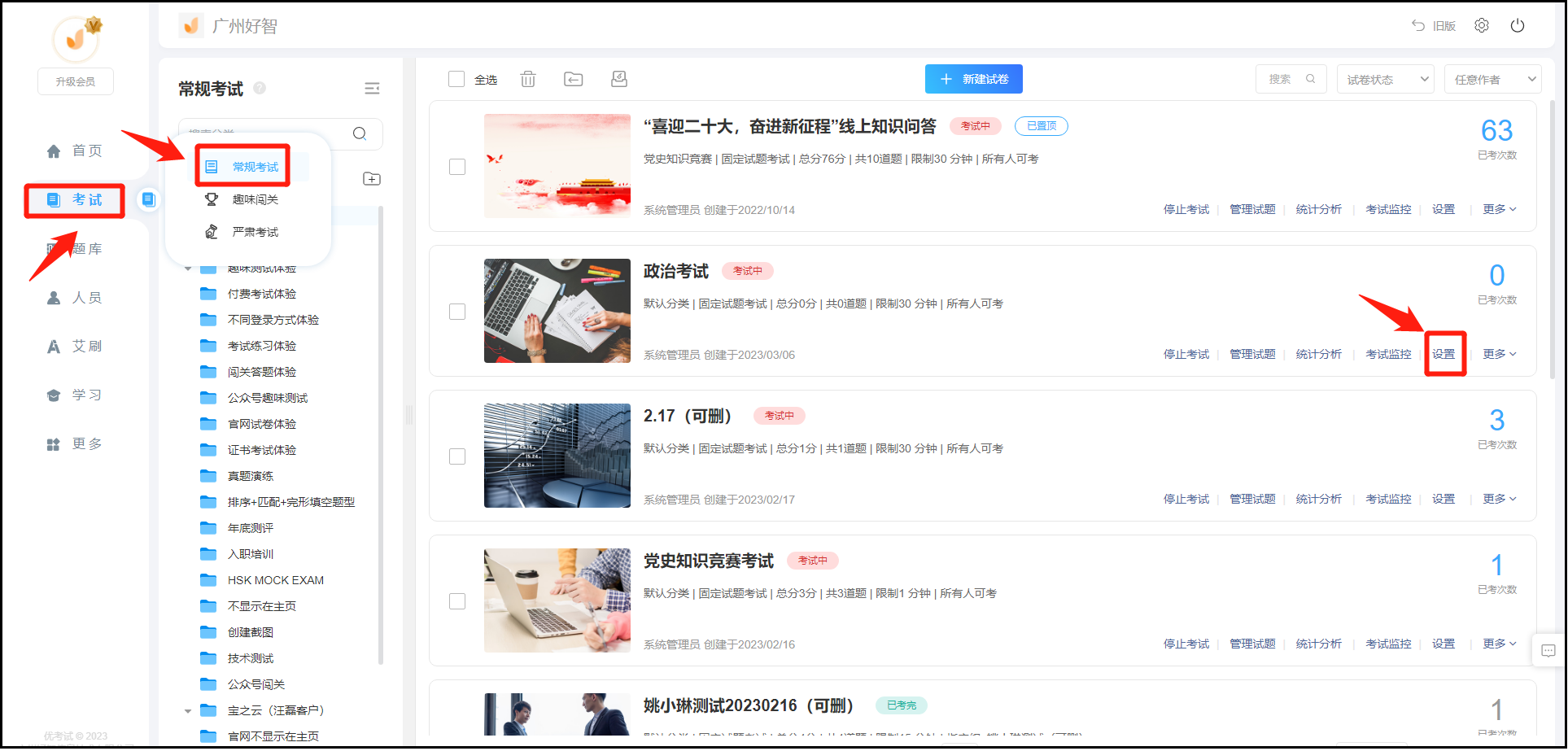Expand 更多 for 2.17（可删）exam

click(1499, 499)
